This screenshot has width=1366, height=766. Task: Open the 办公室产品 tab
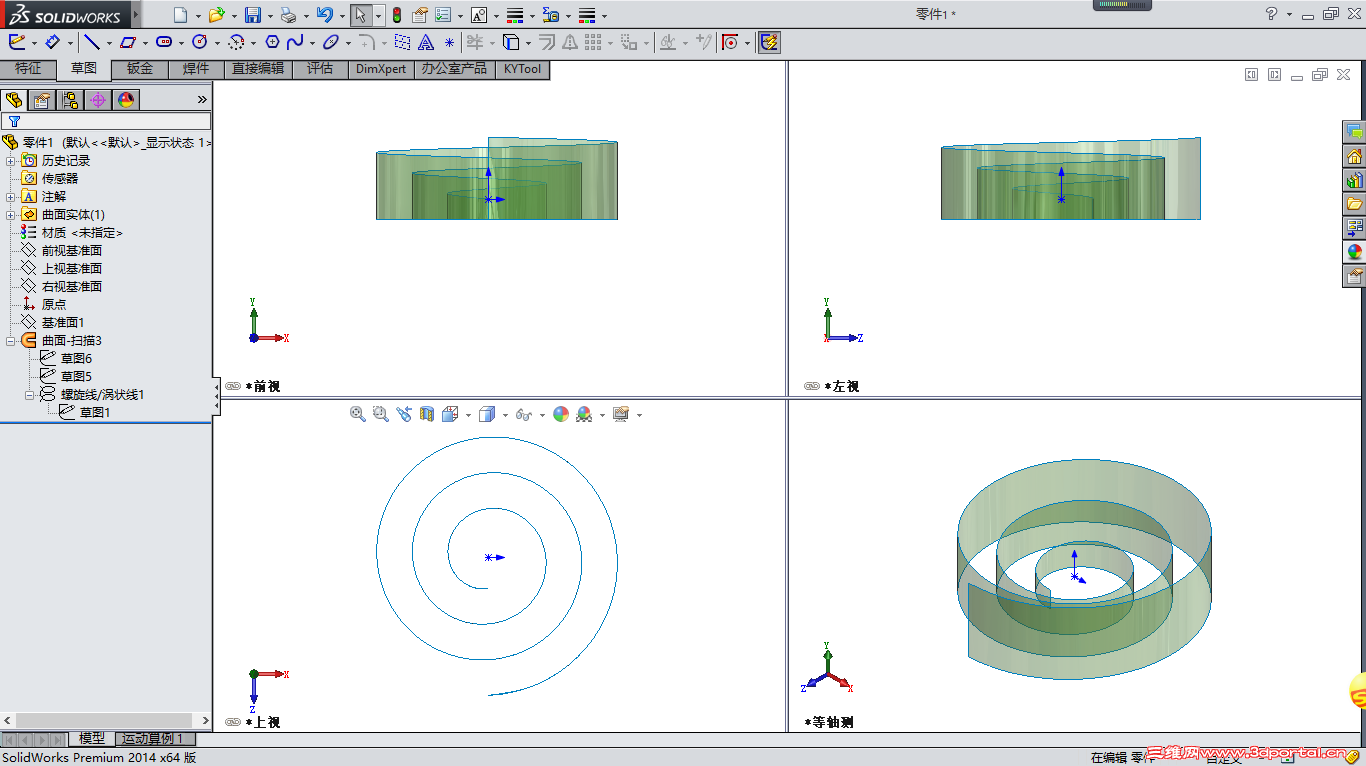[x=455, y=69]
